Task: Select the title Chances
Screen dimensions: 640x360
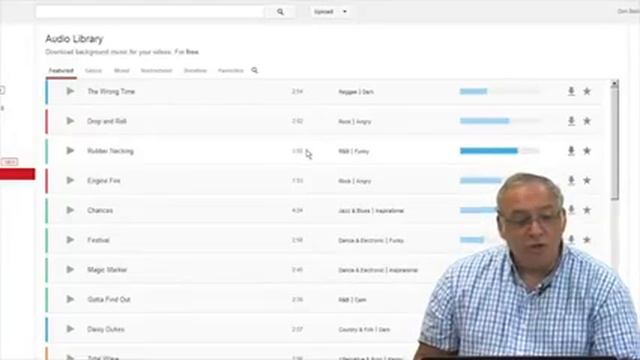Action: (100, 210)
